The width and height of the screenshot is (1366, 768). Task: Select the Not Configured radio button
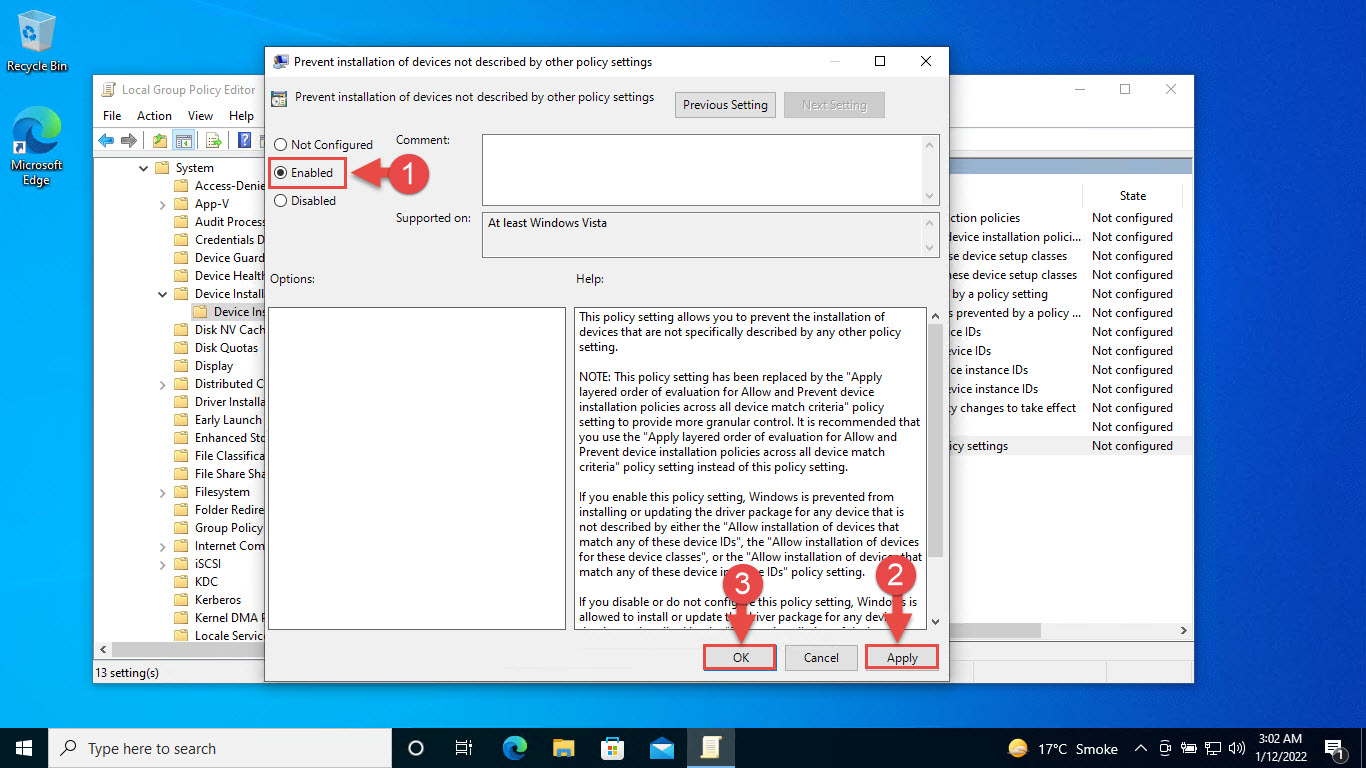281,145
